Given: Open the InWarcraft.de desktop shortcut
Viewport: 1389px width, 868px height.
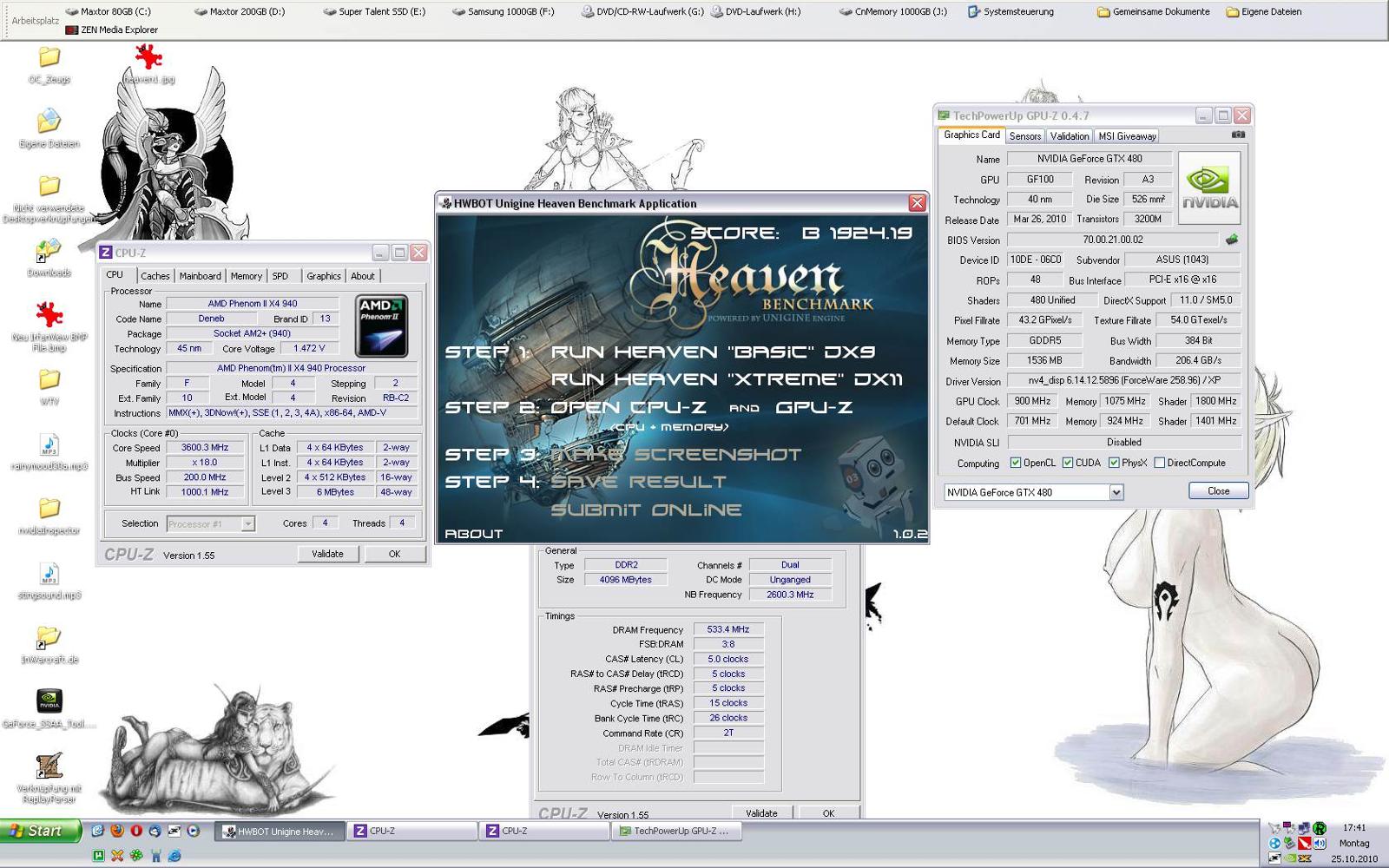Looking at the screenshot, I should coord(49,645).
